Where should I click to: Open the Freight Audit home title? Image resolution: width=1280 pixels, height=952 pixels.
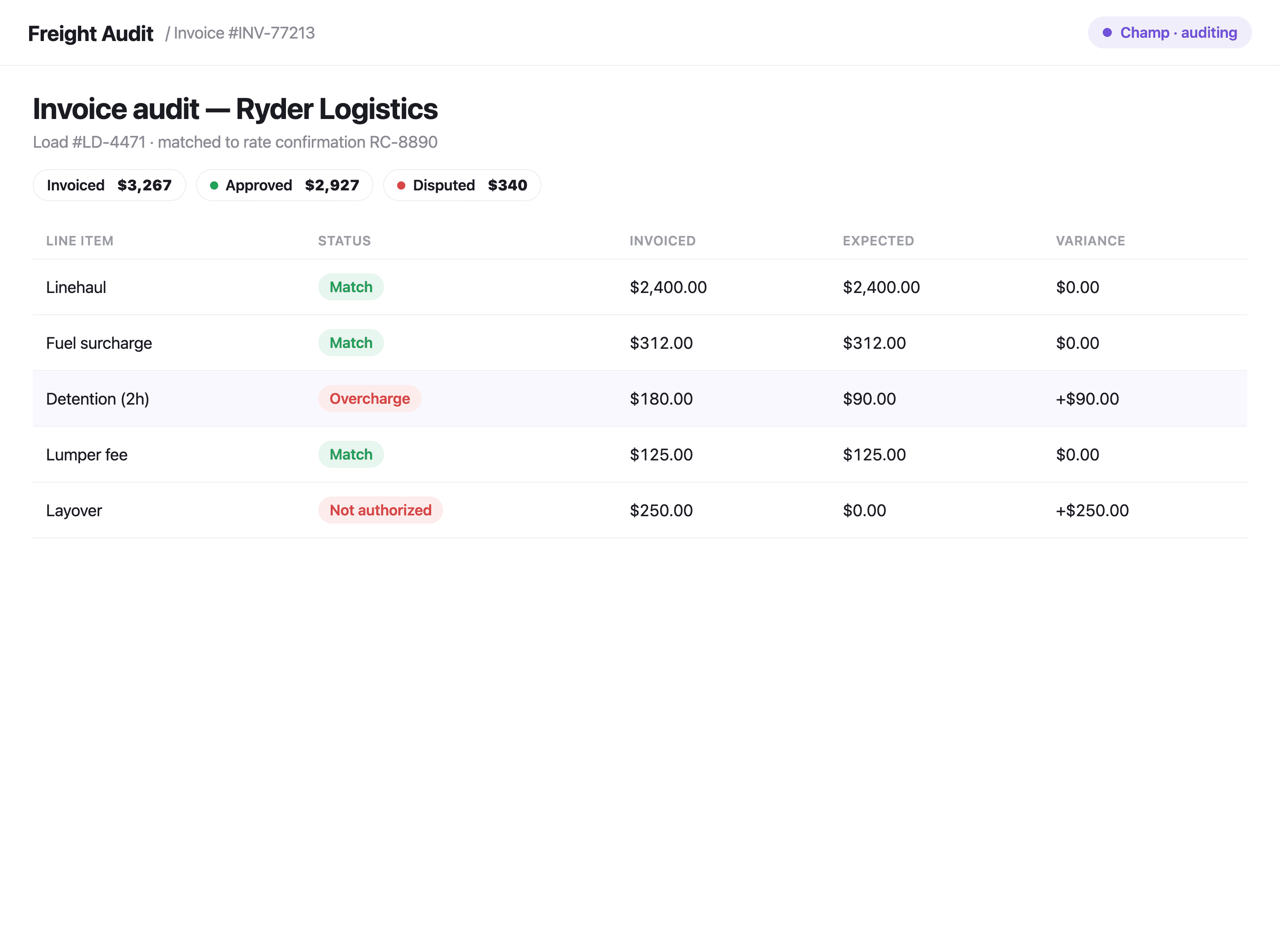coord(90,33)
